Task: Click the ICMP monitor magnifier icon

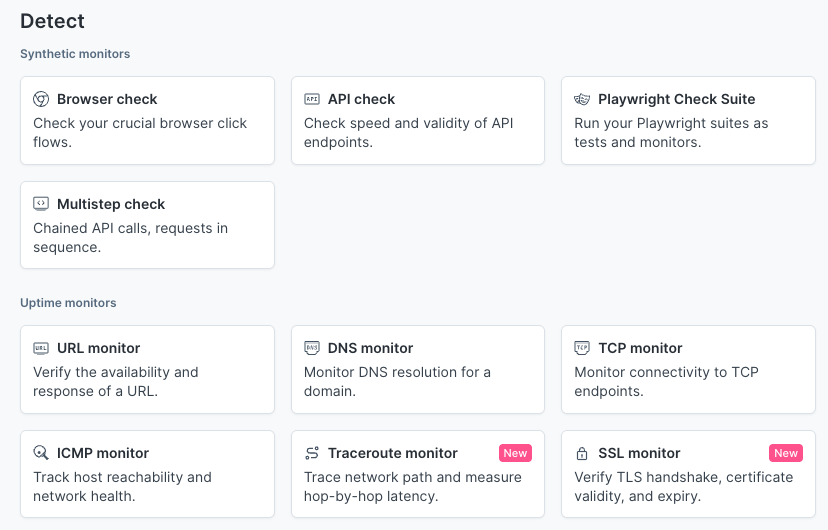Action: [41, 453]
